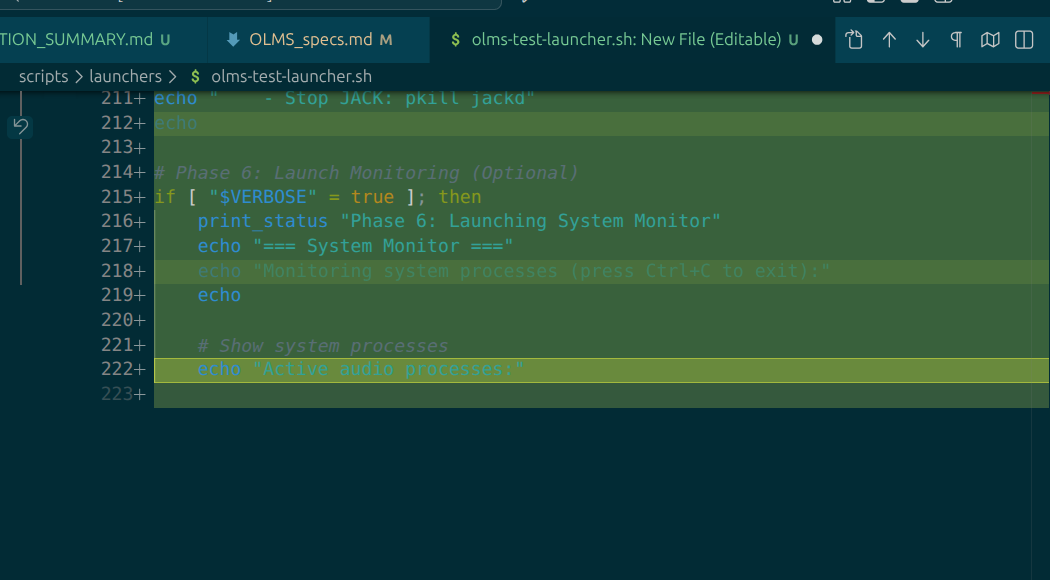Click the split editor icon
Image resolution: width=1050 pixels, height=580 pixels.
[x=1024, y=40]
